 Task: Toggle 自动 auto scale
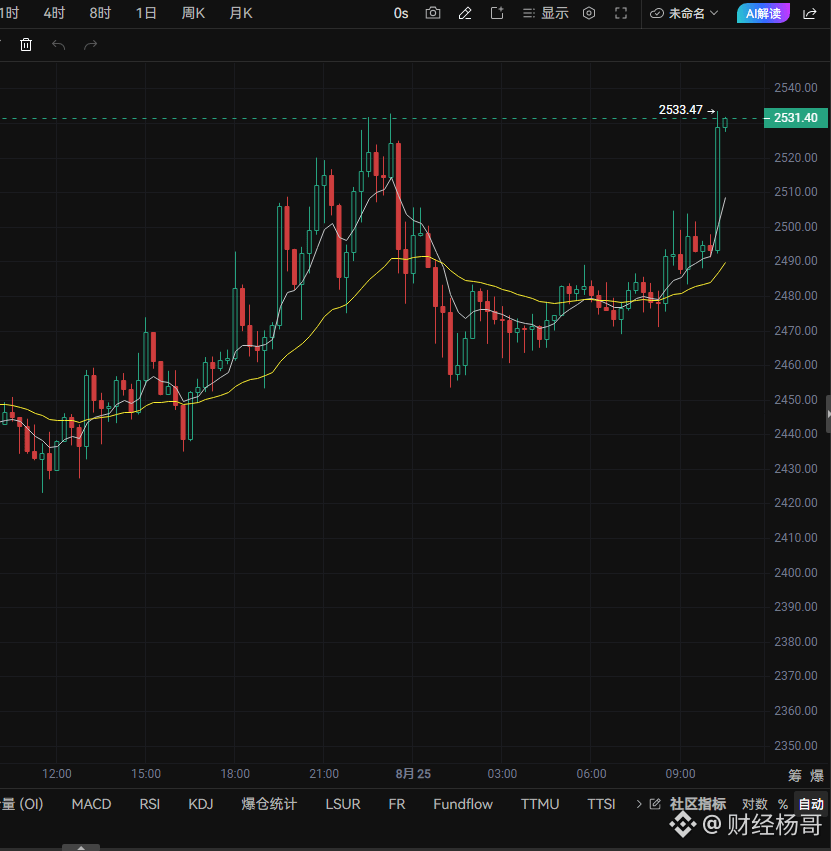(x=811, y=804)
